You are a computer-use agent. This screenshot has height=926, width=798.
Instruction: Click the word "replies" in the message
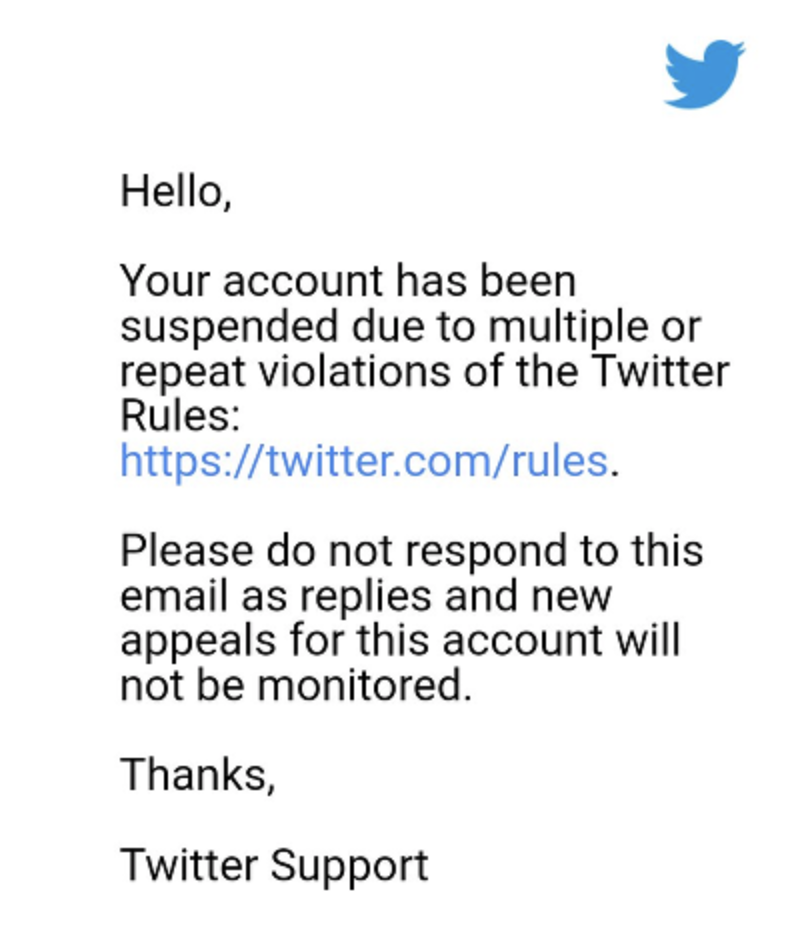366,598
